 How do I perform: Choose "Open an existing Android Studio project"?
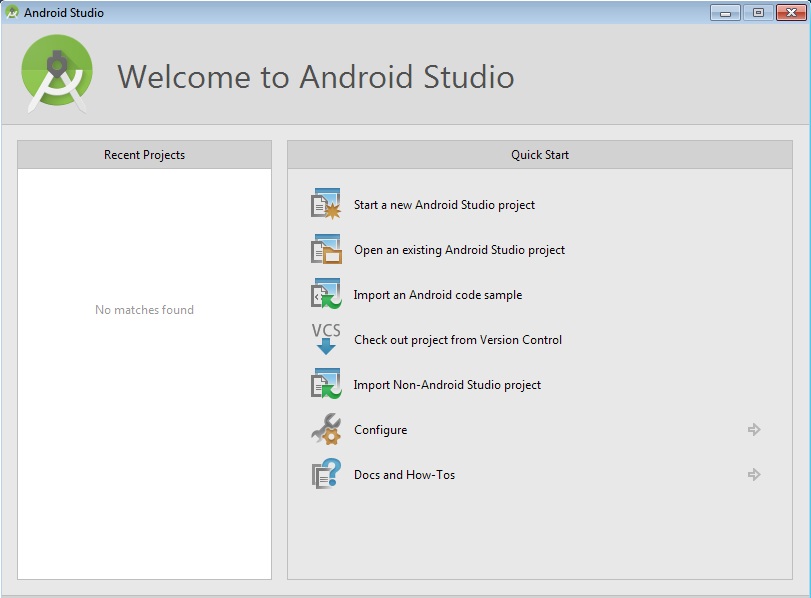point(459,250)
